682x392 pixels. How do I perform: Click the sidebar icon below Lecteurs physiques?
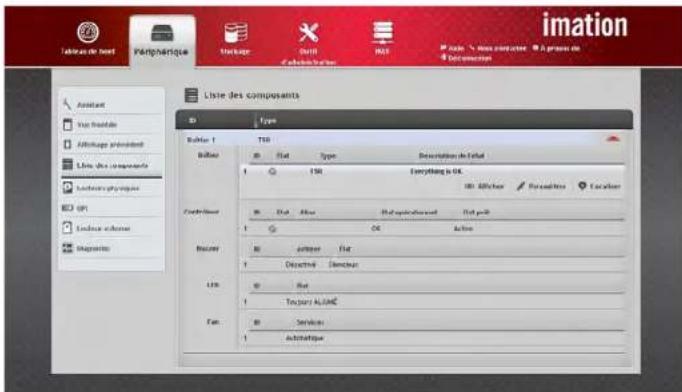67,208
